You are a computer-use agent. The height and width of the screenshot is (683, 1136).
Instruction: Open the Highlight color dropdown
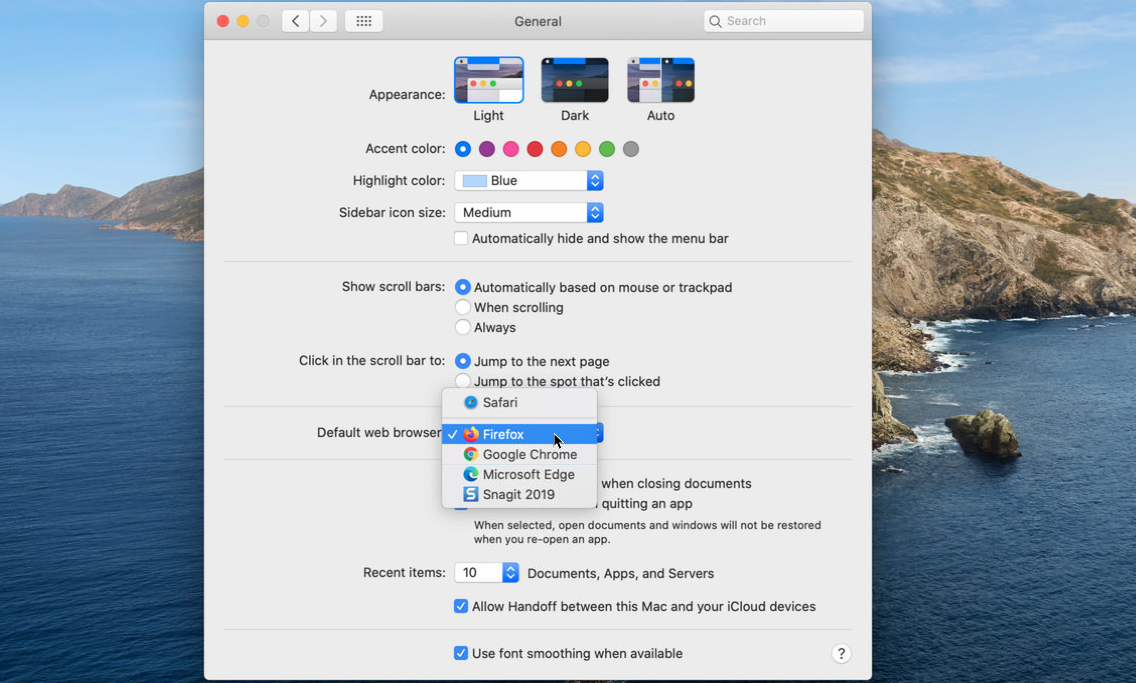tap(529, 180)
